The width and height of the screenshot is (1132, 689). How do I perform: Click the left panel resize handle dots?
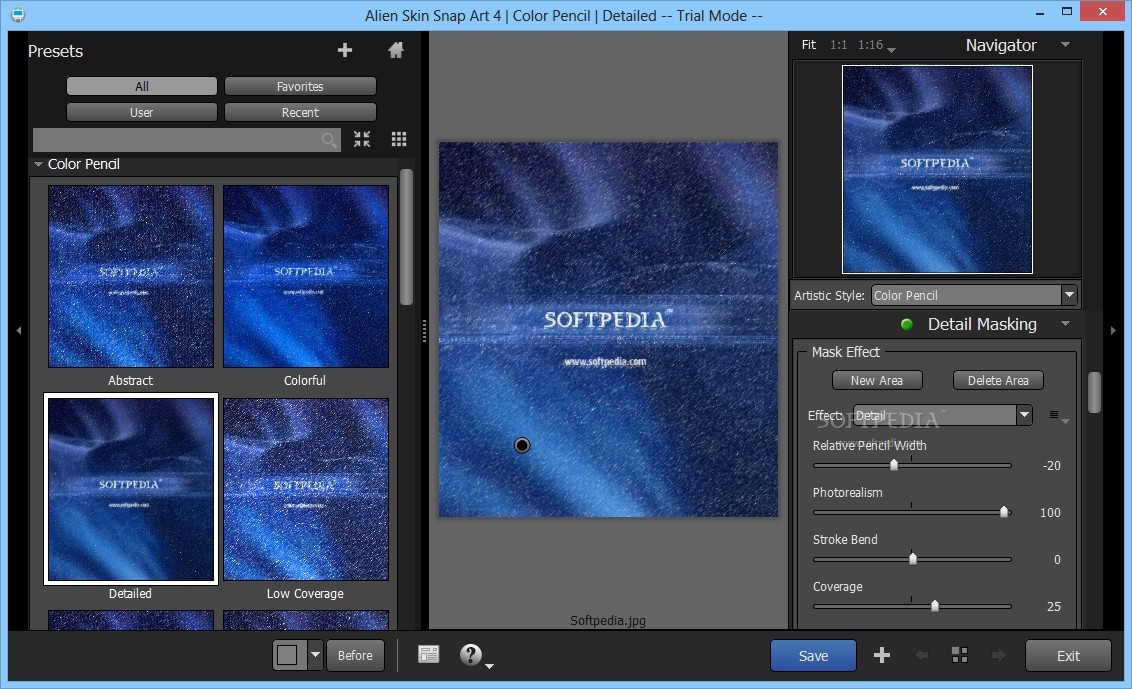(x=424, y=331)
